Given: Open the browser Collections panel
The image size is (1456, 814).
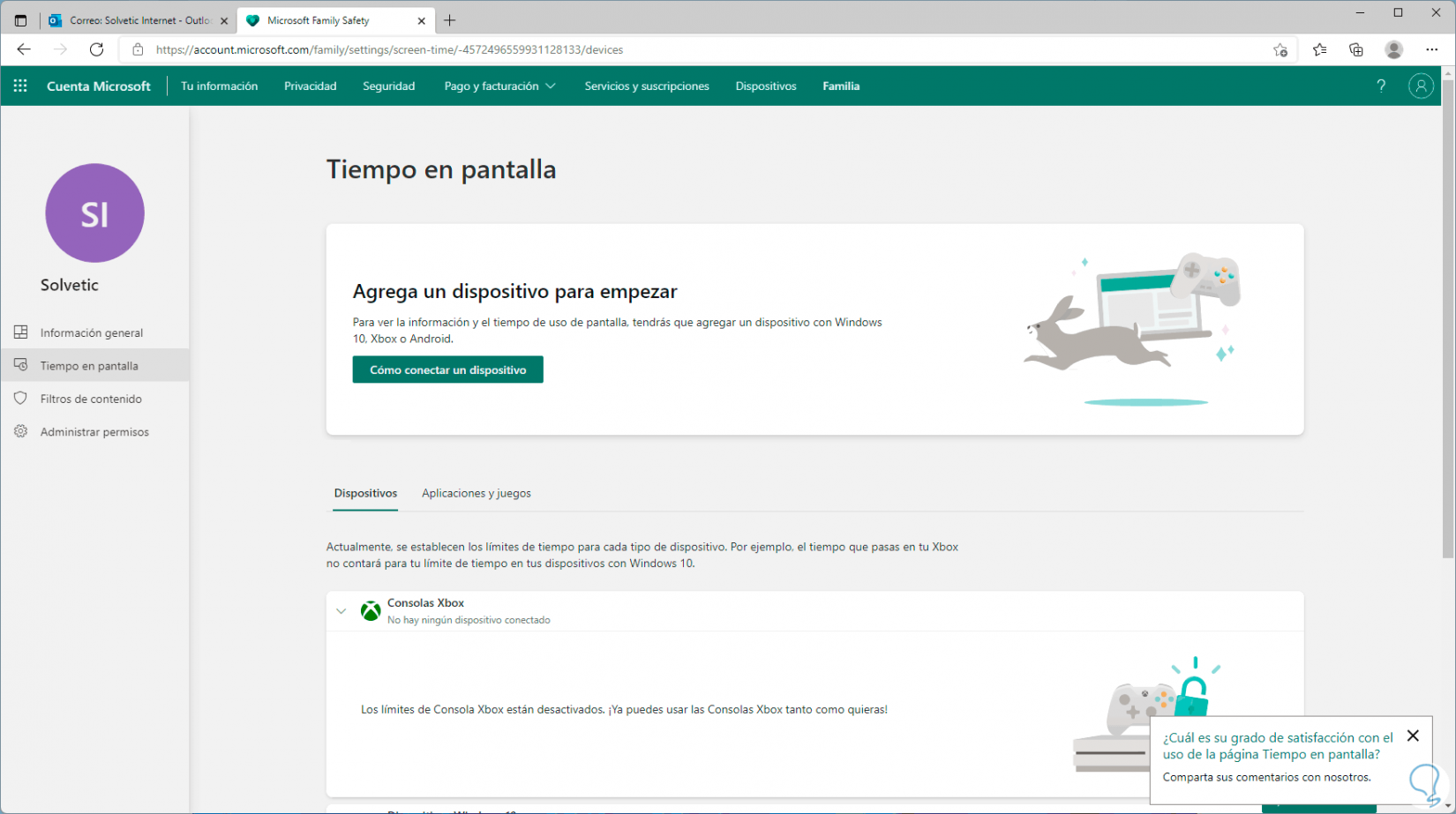Looking at the screenshot, I should pyautogui.click(x=1356, y=49).
